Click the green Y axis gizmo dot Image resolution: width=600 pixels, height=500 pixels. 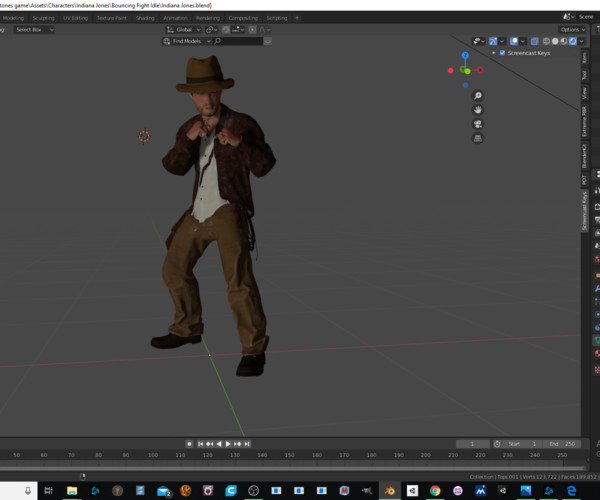467,71
